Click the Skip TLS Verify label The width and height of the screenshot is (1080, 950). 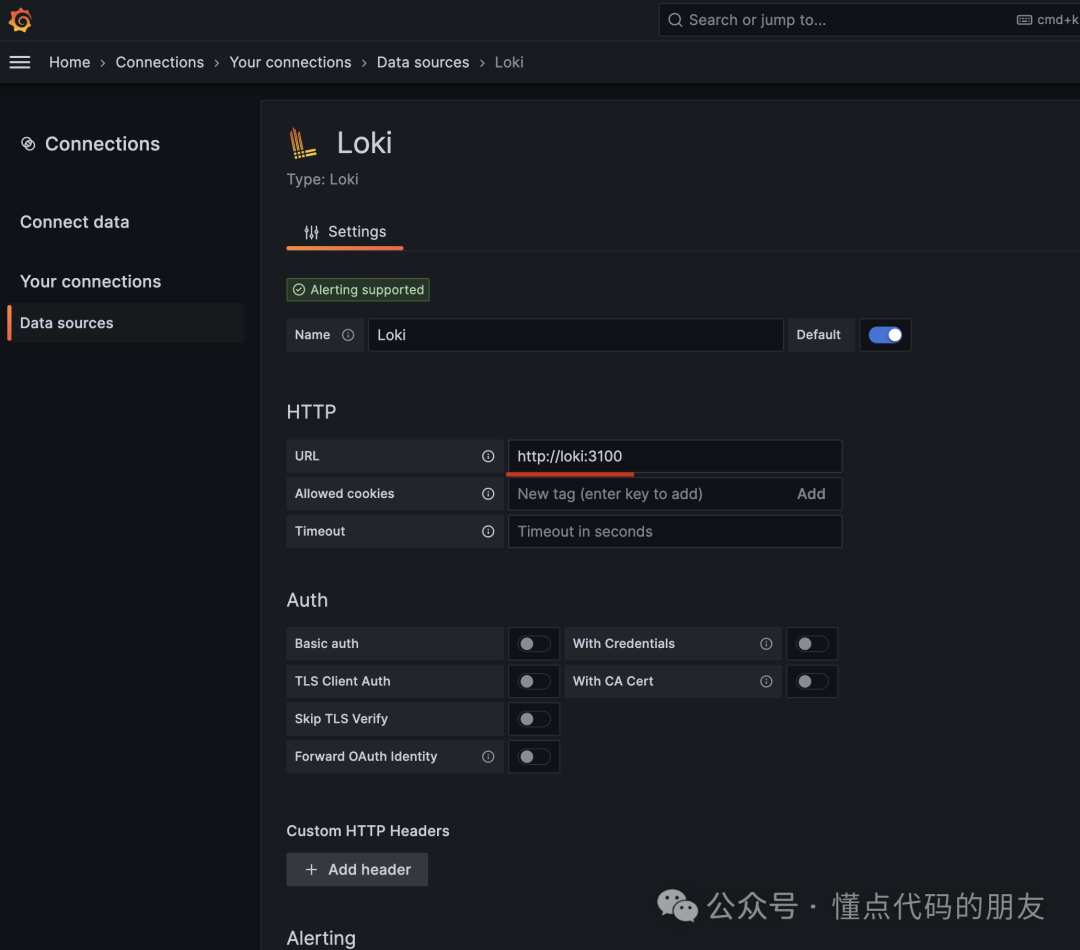[341, 719]
